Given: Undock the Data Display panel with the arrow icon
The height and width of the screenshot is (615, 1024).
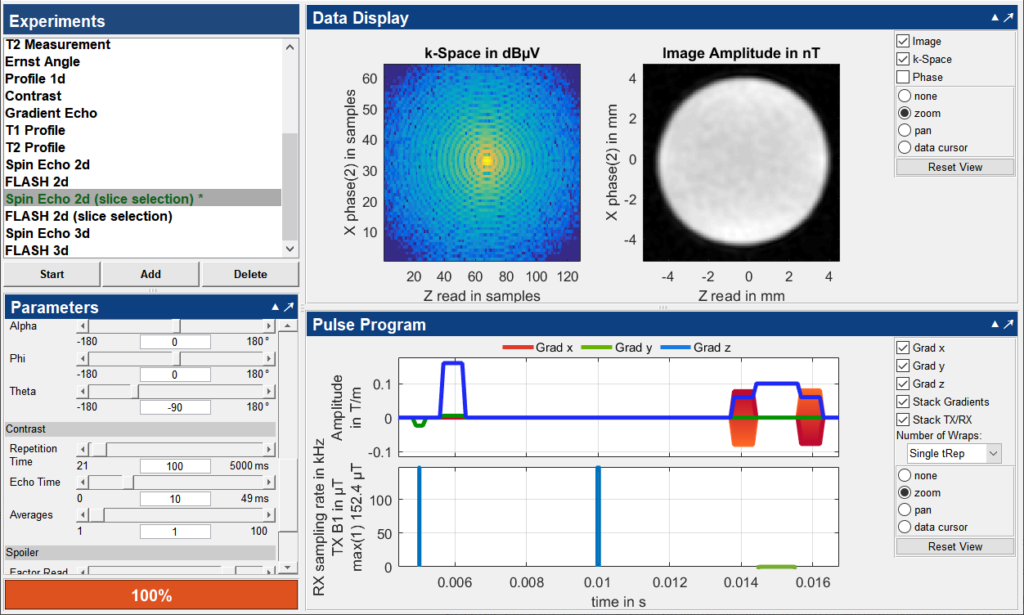Looking at the screenshot, I should 1009,18.
